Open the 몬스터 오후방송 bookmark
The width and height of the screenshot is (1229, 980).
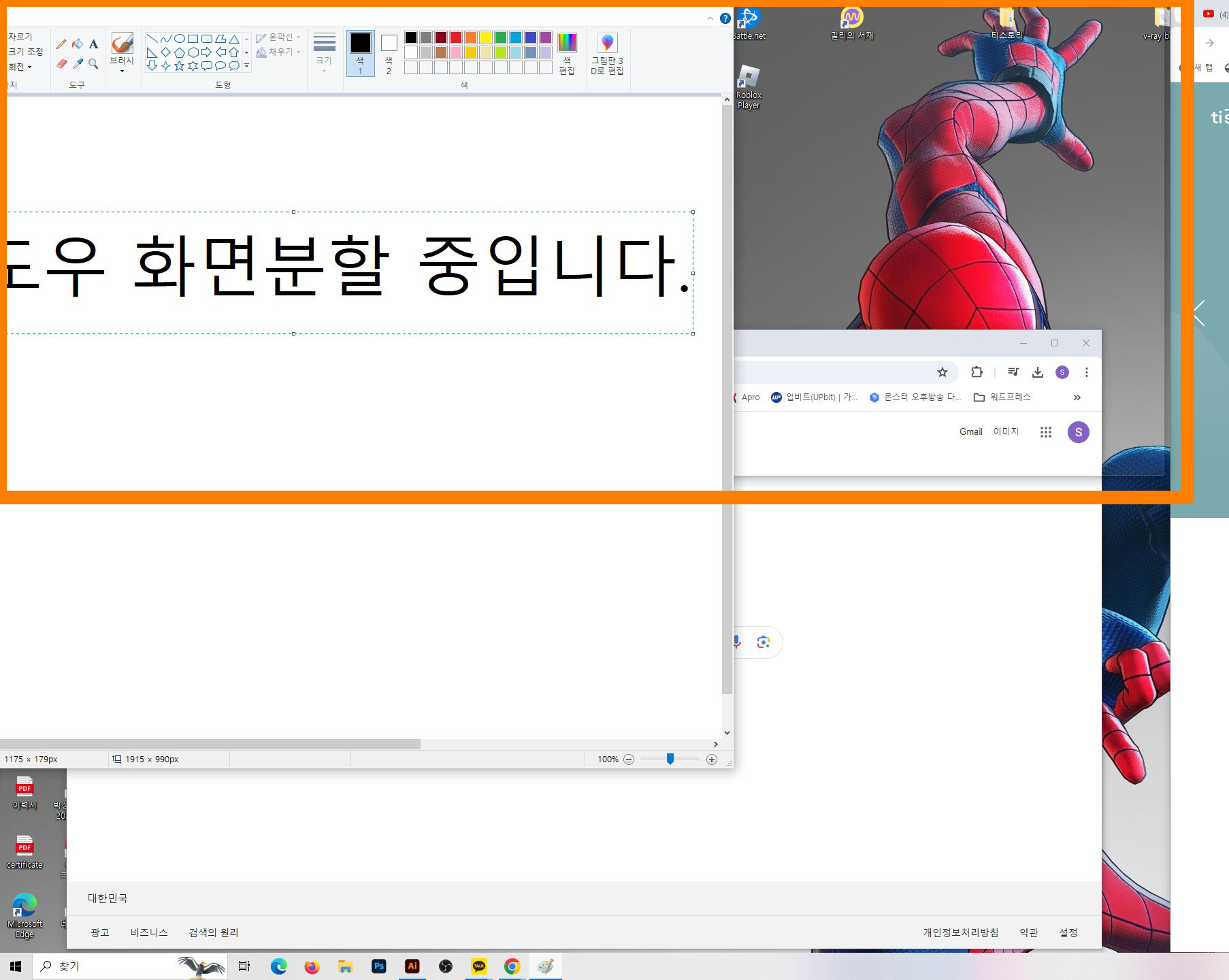915,397
